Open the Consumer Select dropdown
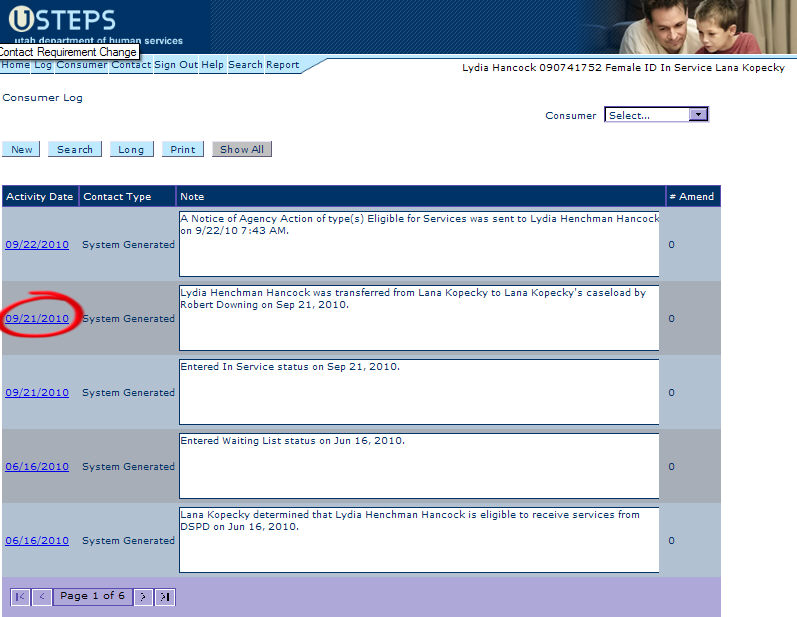The image size is (797, 617). 656,115
